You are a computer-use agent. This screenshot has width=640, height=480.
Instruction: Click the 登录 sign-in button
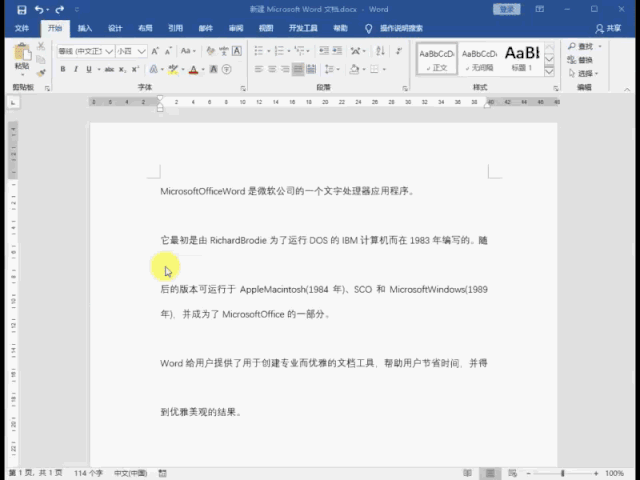(507, 9)
